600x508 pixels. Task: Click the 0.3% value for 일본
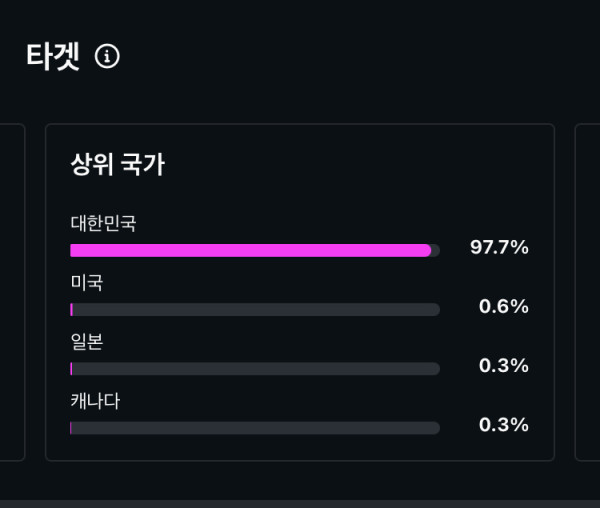[504, 365]
